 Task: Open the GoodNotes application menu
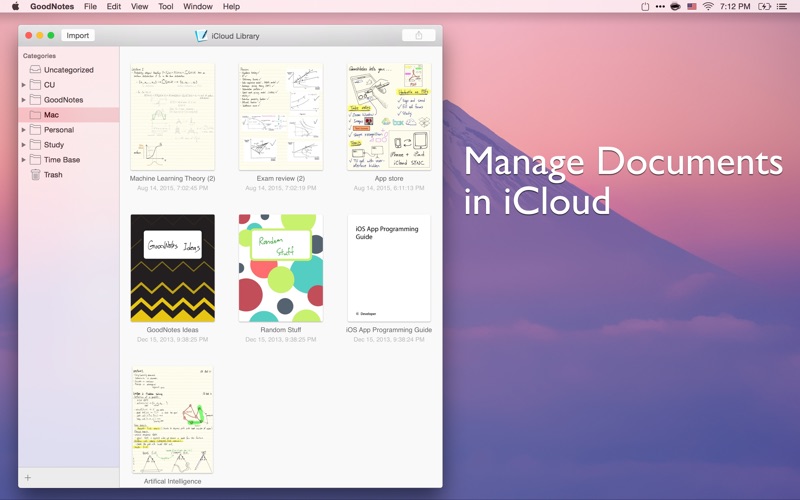coord(52,6)
